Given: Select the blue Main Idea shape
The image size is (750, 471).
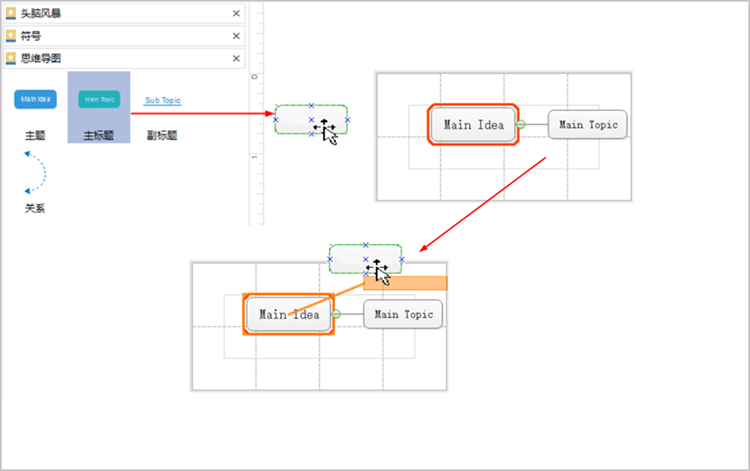Looking at the screenshot, I should (35, 99).
